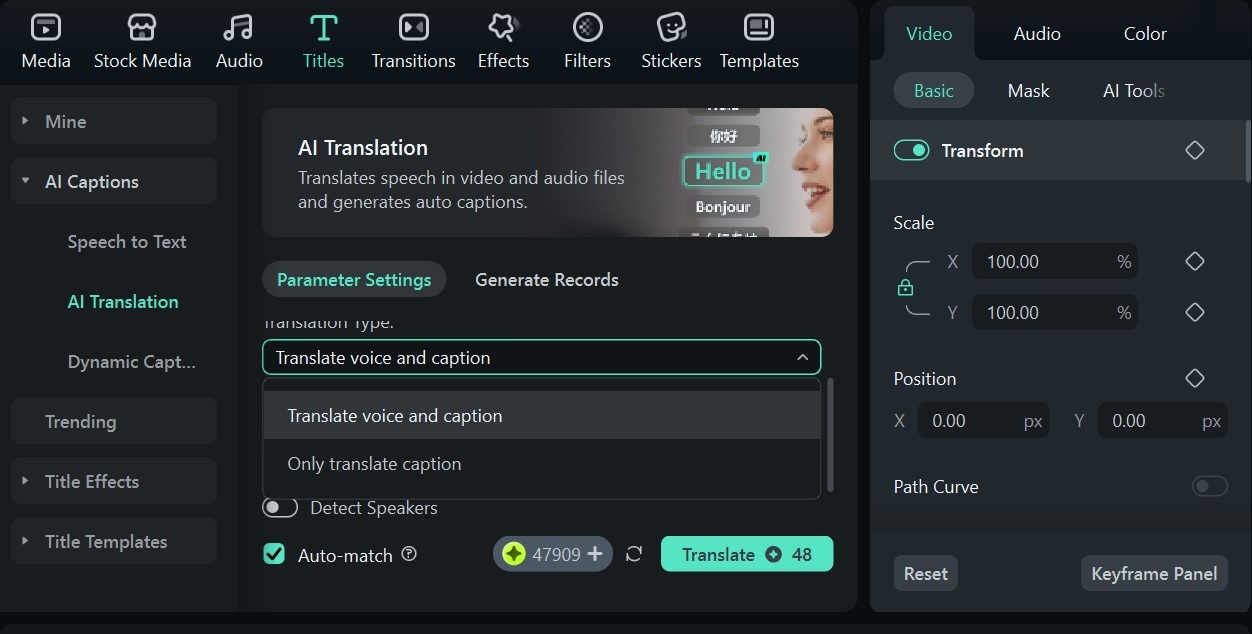Uncheck the Auto-match checkbox

(x=274, y=554)
